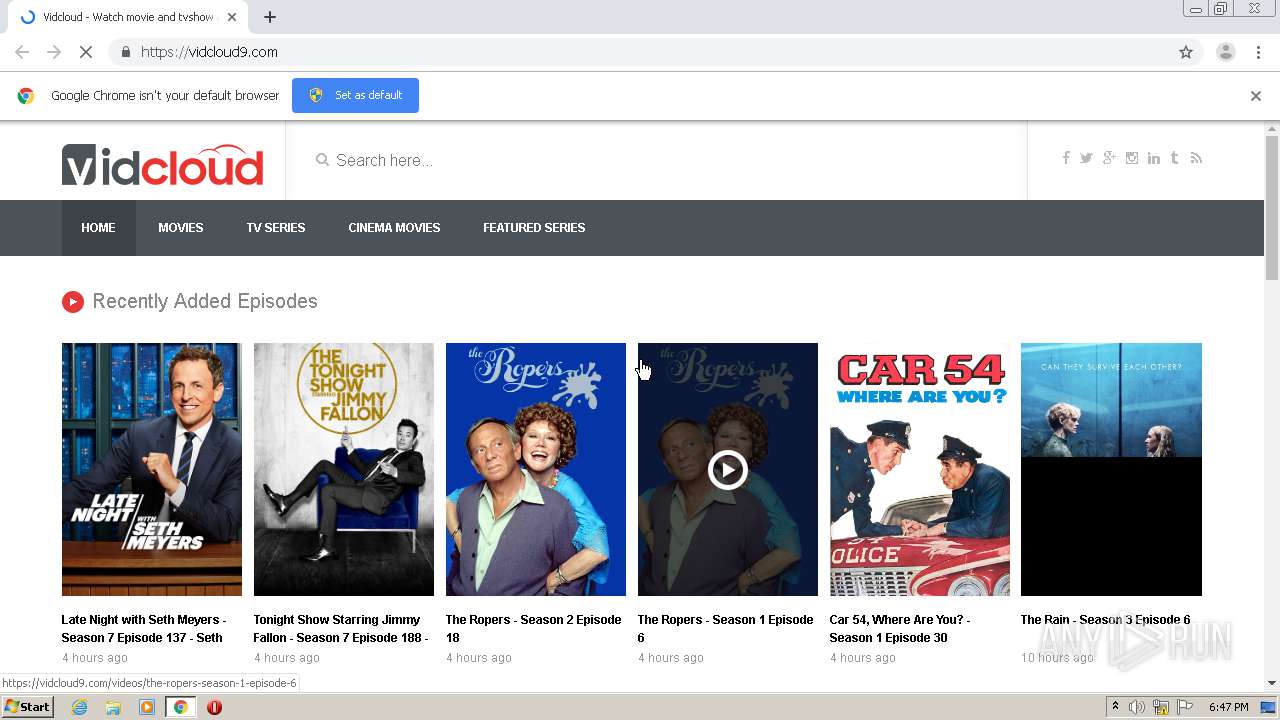Open The Rain Season 3 Episode 6 link
This screenshot has height=720, width=1280.
[1105, 620]
